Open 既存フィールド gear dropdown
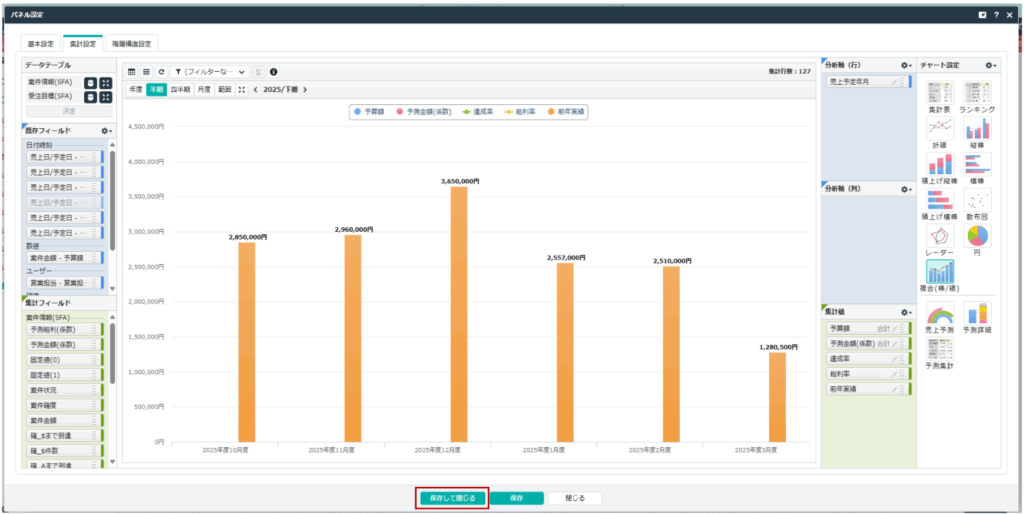This screenshot has width=1024, height=514. (107, 131)
